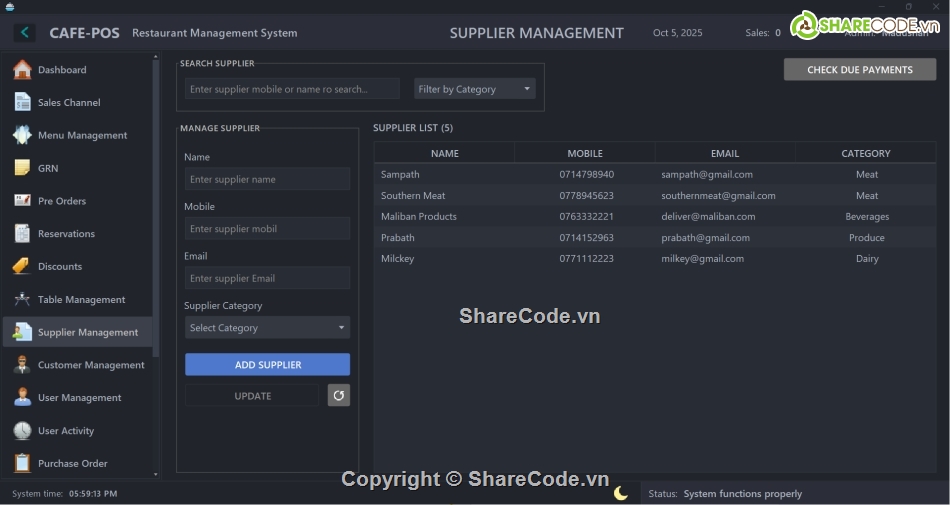Sort the list by the NAME column header
950x505 pixels.
[444, 153]
